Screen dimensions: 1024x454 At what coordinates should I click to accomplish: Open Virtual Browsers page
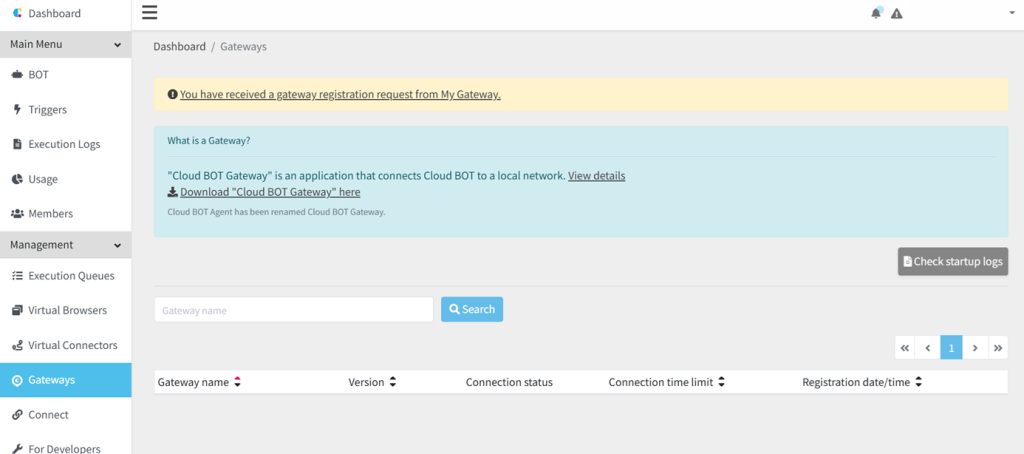[65, 310]
